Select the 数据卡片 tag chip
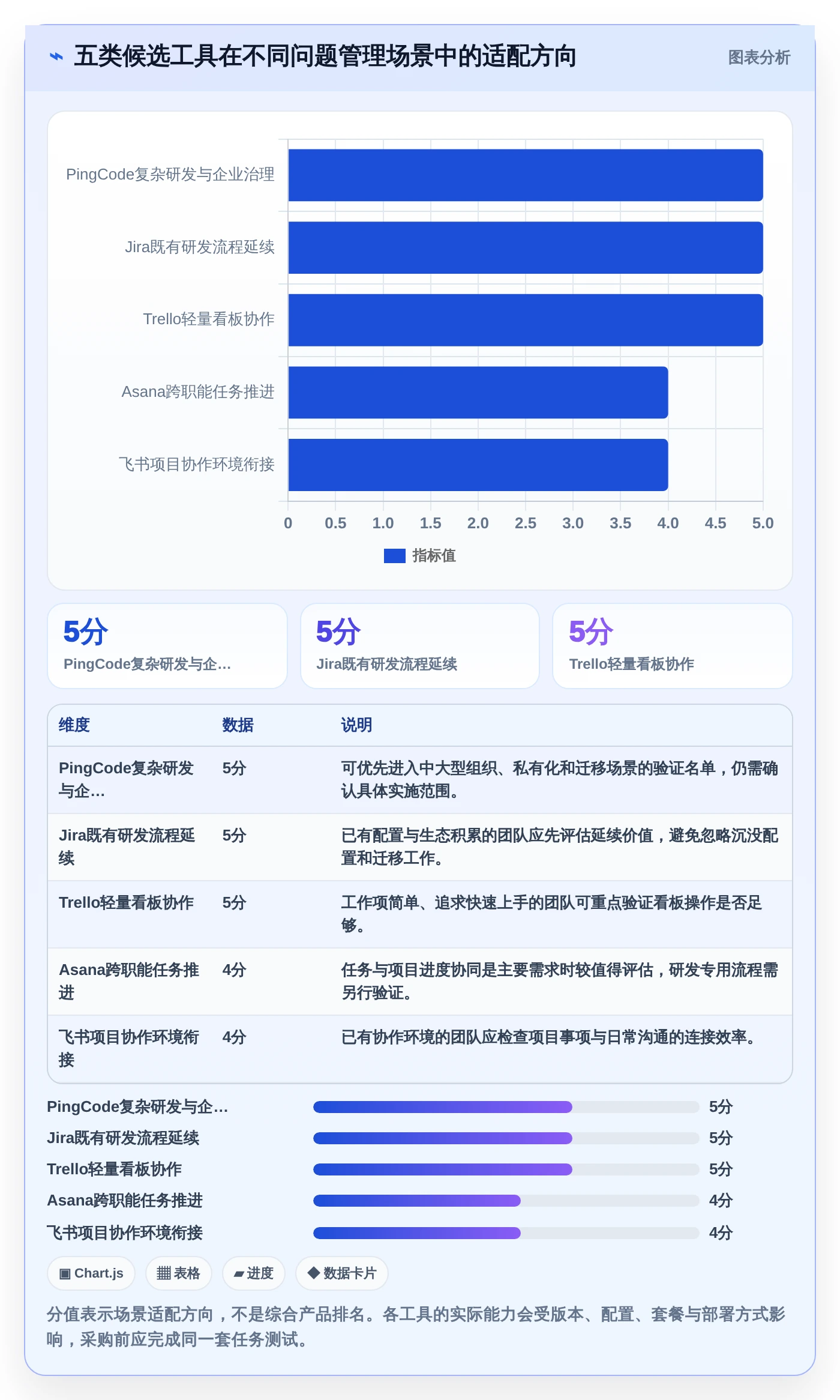The width and height of the screenshot is (840, 1400). click(x=342, y=1273)
